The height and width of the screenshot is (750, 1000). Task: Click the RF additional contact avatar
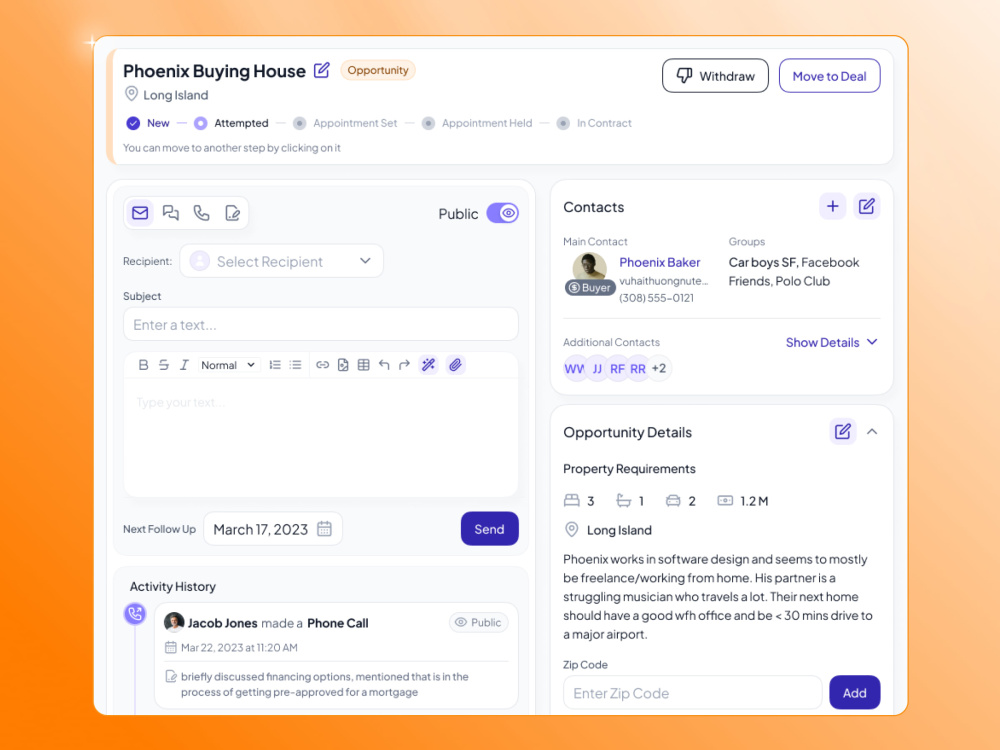point(617,369)
